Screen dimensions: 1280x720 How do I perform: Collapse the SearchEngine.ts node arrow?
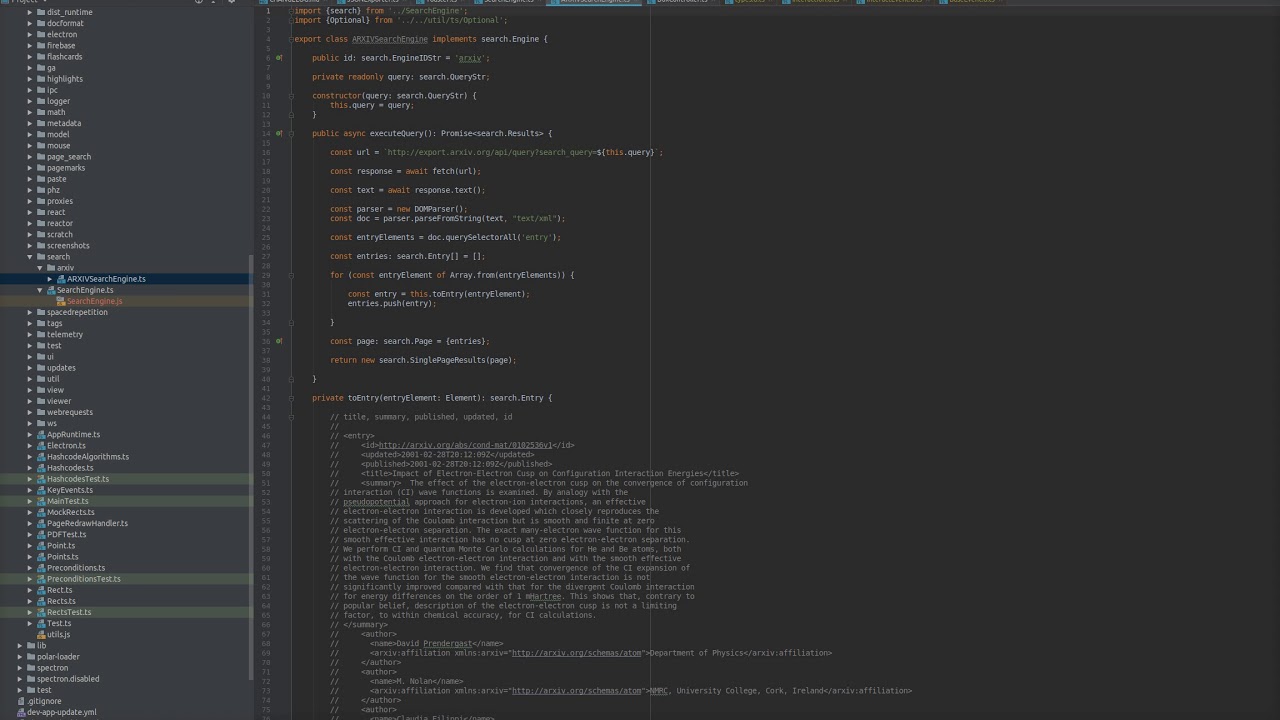(40, 290)
